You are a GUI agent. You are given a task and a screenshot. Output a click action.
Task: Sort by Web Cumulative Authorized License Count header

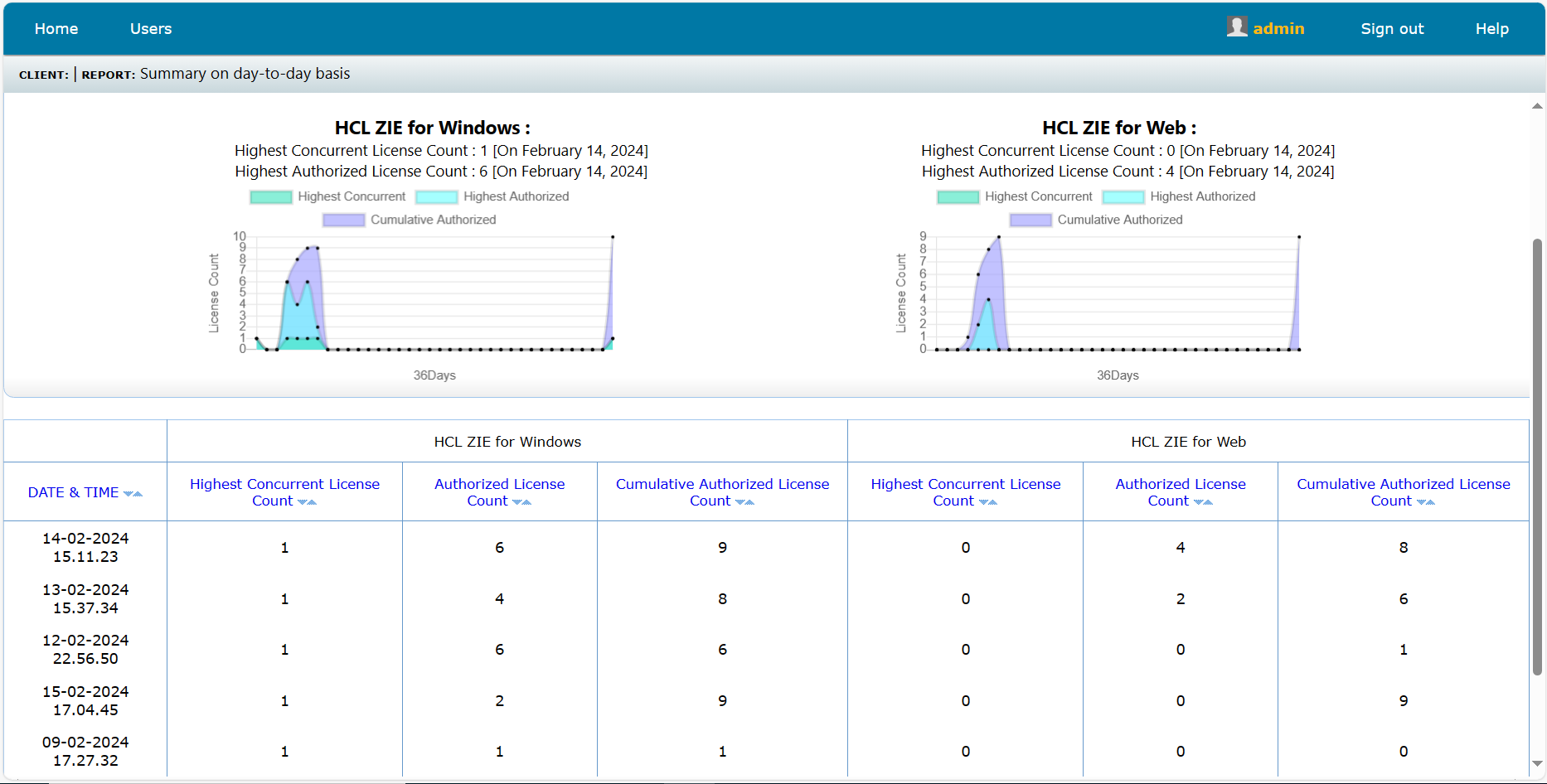(x=1403, y=492)
